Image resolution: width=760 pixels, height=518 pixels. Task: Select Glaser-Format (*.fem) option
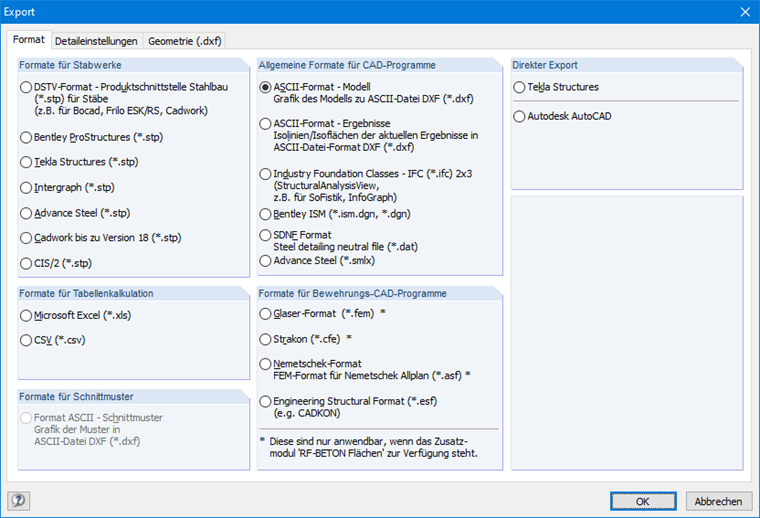click(x=265, y=314)
